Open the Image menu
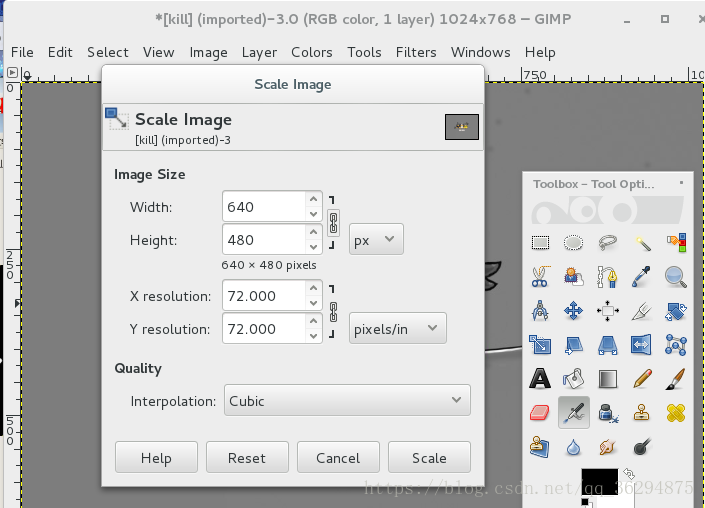 pyautogui.click(x=208, y=52)
